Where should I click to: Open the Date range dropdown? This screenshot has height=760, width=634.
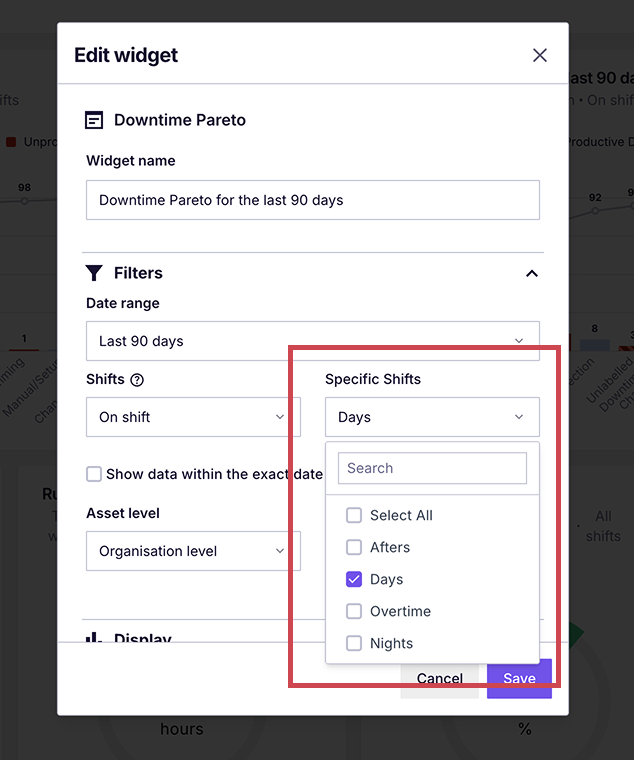[x=312, y=341]
